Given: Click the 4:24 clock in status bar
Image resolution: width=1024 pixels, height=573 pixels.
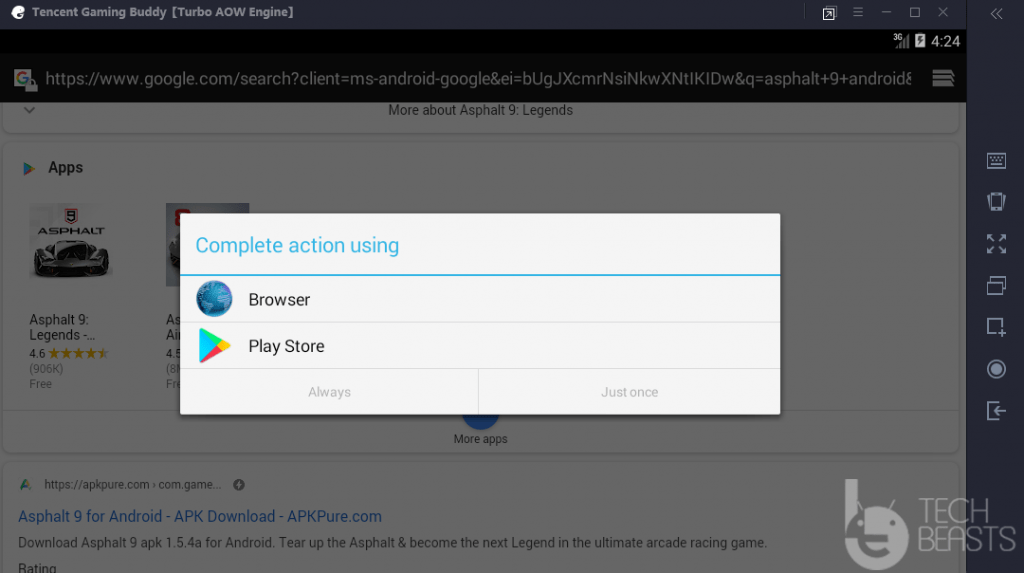Looking at the screenshot, I should pyautogui.click(x=945, y=41).
